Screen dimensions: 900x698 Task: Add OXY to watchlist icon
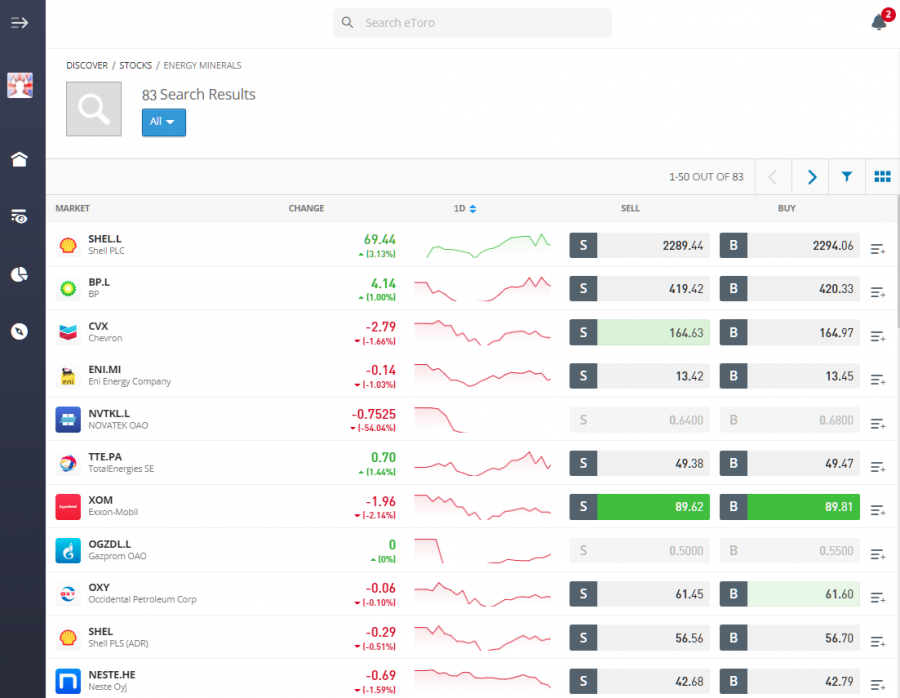point(878,598)
